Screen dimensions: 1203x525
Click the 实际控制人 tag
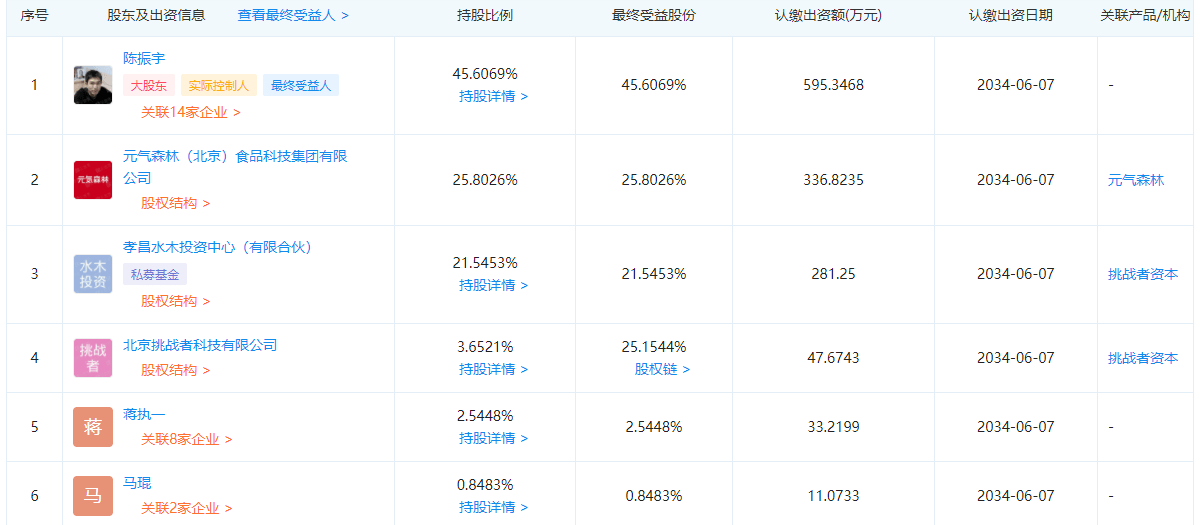pyautogui.click(x=219, y=86)
